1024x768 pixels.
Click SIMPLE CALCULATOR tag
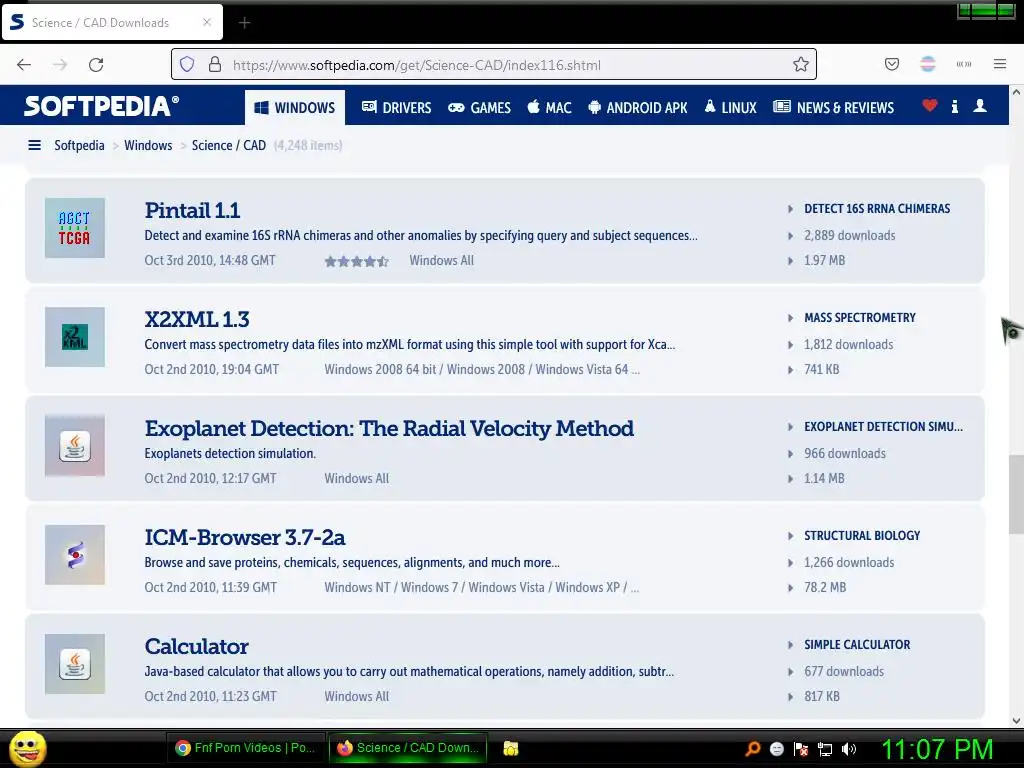pos(857,645)
